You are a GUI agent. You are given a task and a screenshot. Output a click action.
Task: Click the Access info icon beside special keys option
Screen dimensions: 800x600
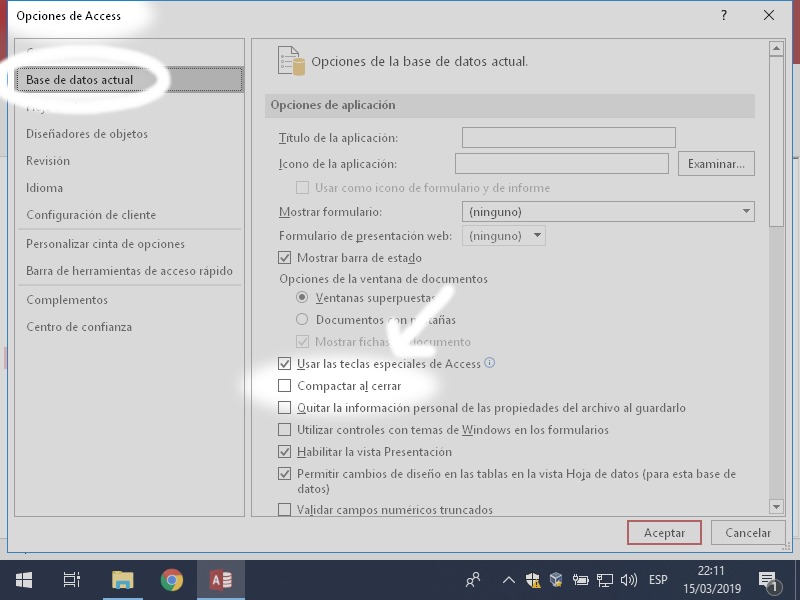pyautogui.click(x=490, y=363)
